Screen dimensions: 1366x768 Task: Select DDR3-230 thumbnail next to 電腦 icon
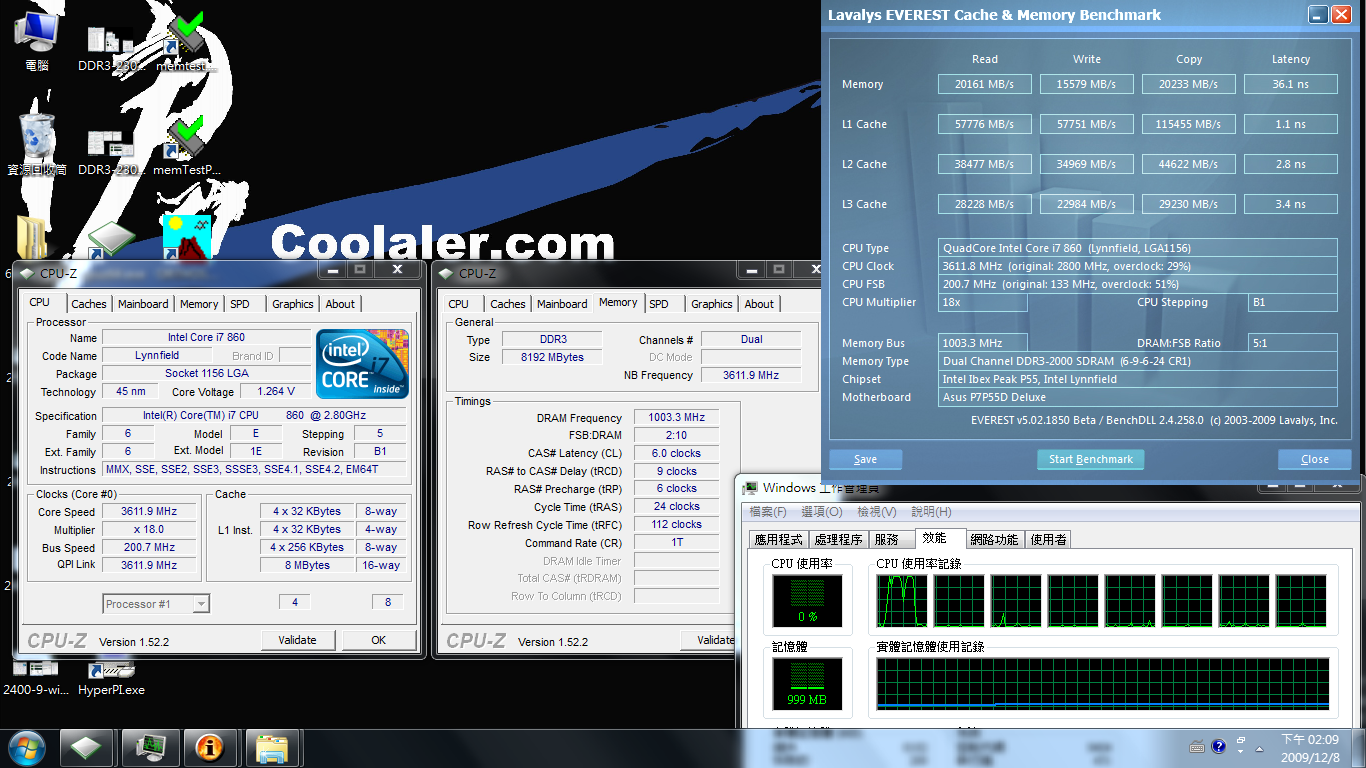pyautogui.click(x=111, y=48)
